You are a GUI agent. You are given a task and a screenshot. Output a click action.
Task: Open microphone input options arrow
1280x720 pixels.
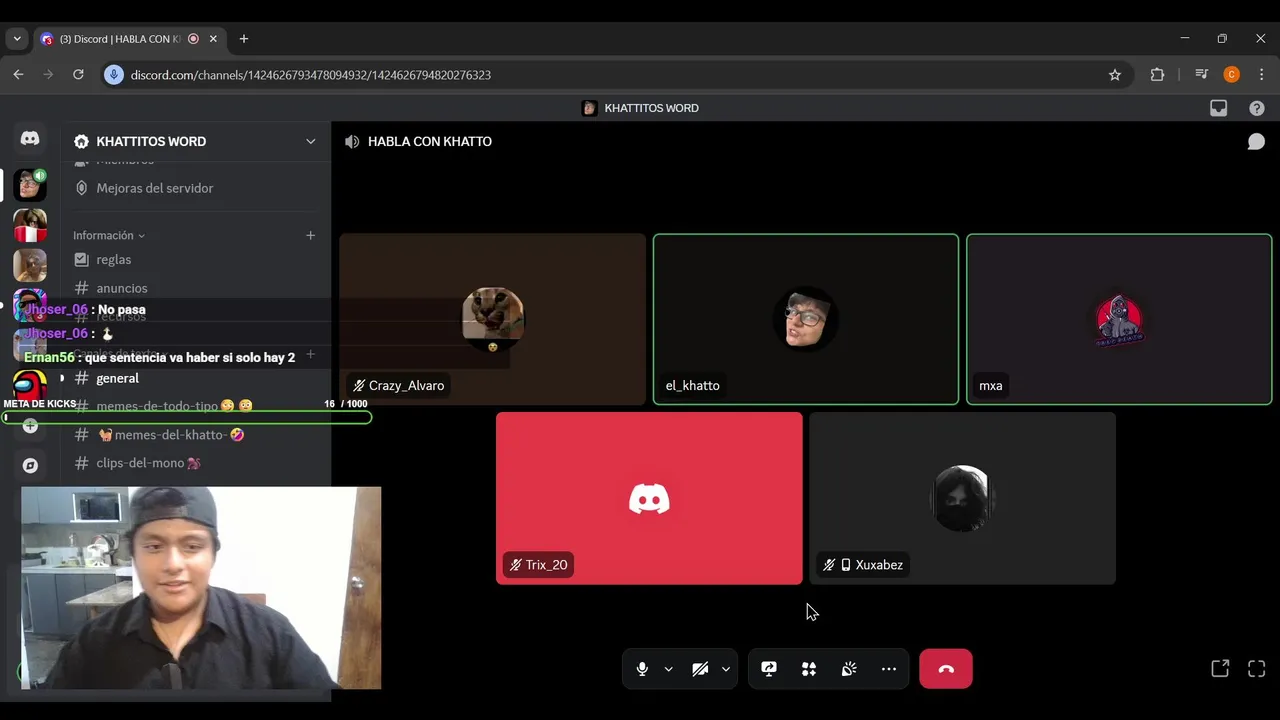click(x=668, y=669)
